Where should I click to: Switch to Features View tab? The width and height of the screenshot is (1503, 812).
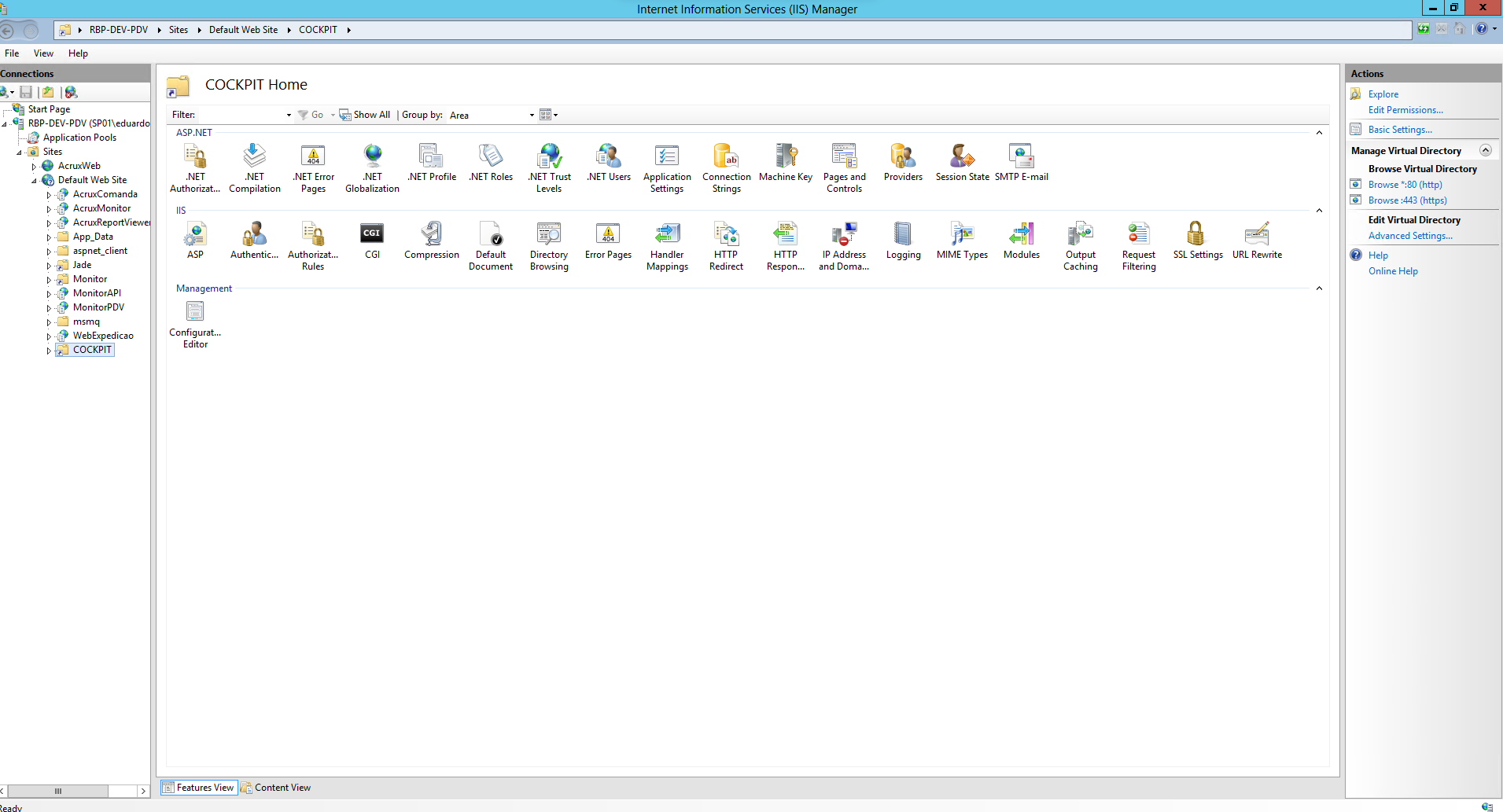tap(198, 788)
